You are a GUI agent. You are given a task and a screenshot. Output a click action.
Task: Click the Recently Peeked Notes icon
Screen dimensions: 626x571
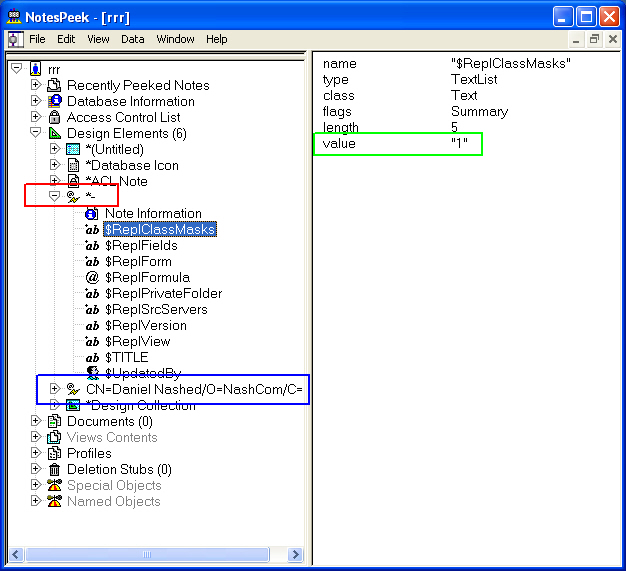54,85
